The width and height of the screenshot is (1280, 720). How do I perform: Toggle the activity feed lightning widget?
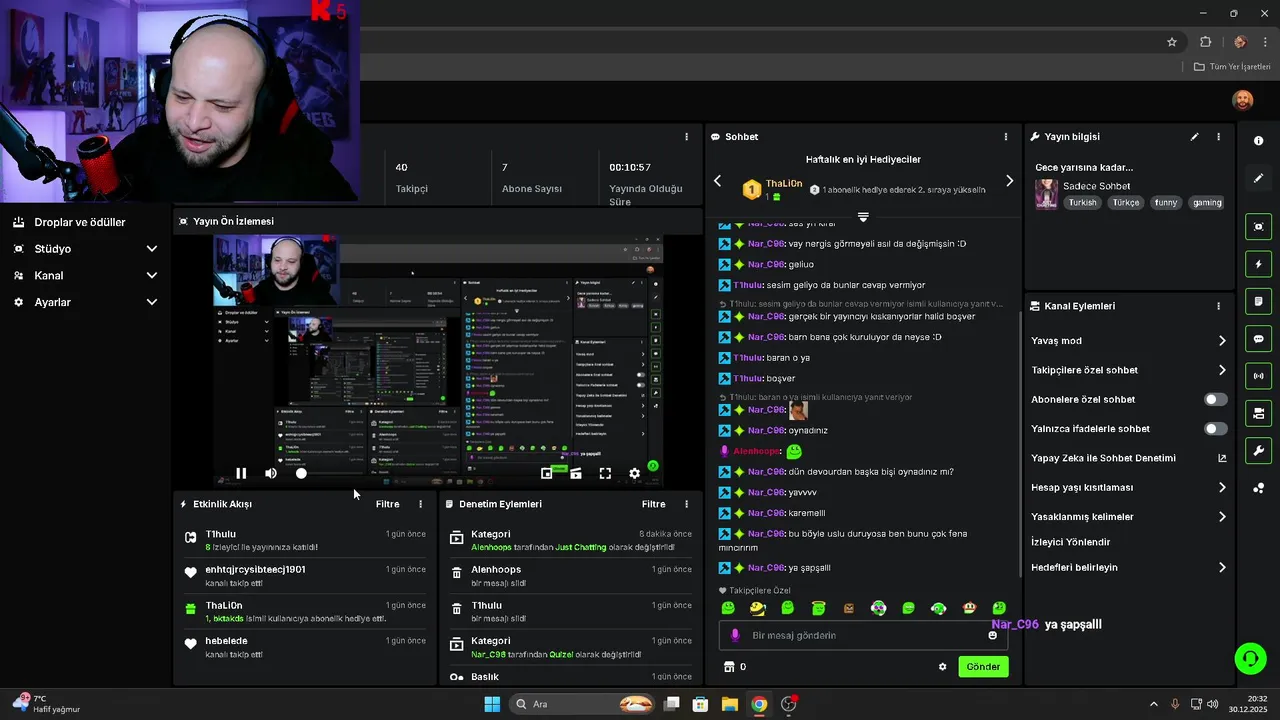tap(1258, 264)
